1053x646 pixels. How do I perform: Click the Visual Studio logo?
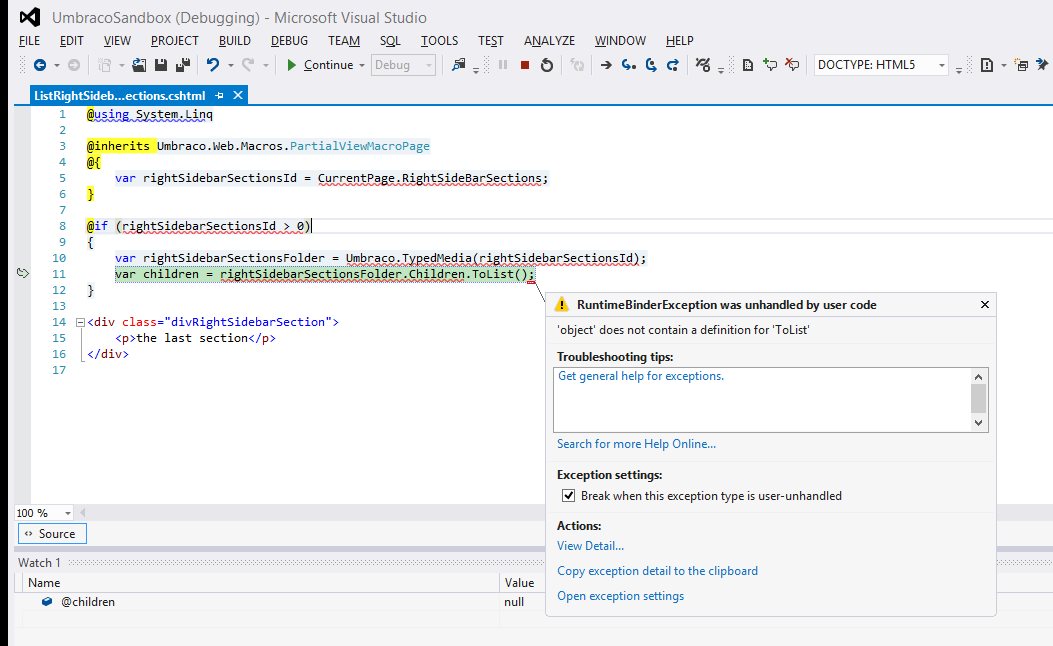[x=30, y=17]
